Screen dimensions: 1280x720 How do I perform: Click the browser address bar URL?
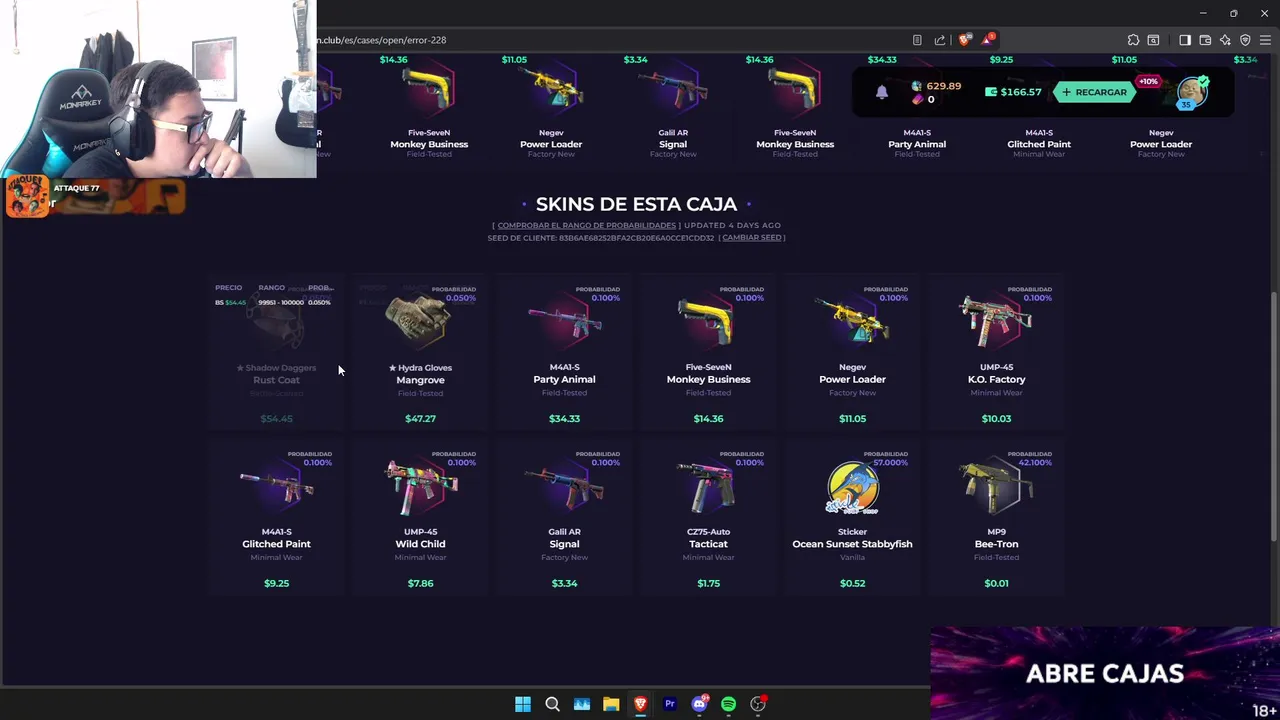click(382, 40)
